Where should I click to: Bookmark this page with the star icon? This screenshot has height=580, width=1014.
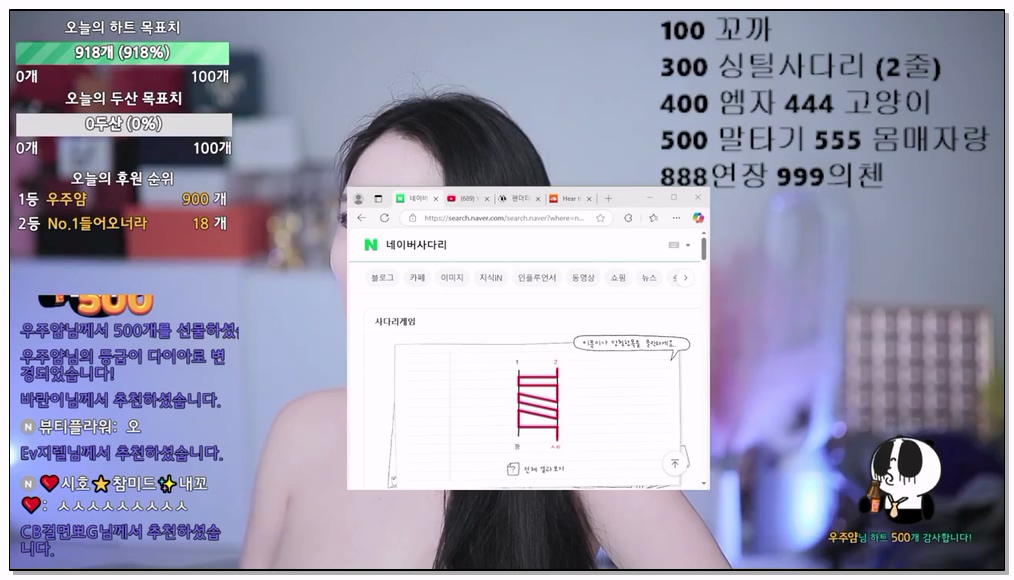600,217
